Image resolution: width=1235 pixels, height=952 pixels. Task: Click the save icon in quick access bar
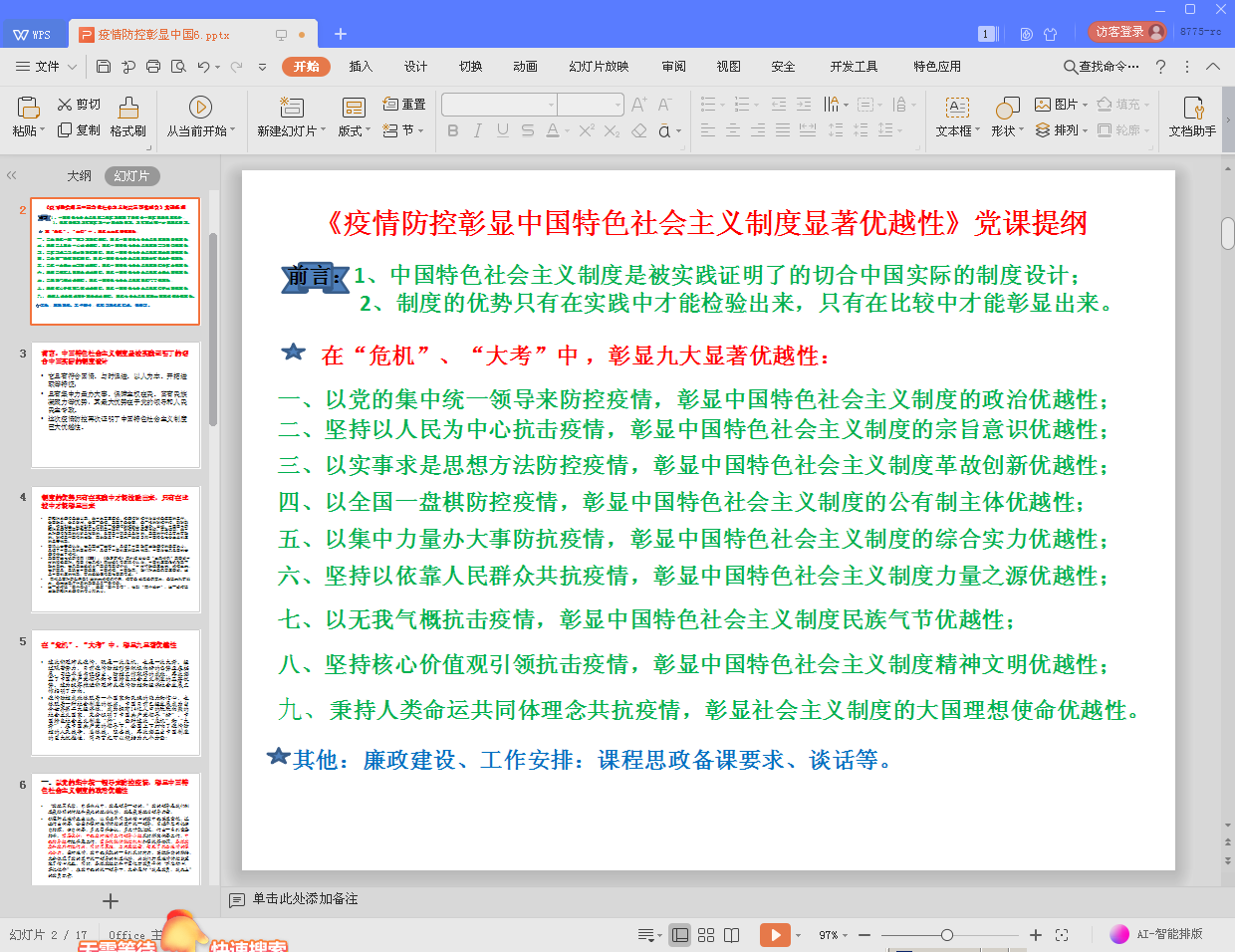pos(104,67)
